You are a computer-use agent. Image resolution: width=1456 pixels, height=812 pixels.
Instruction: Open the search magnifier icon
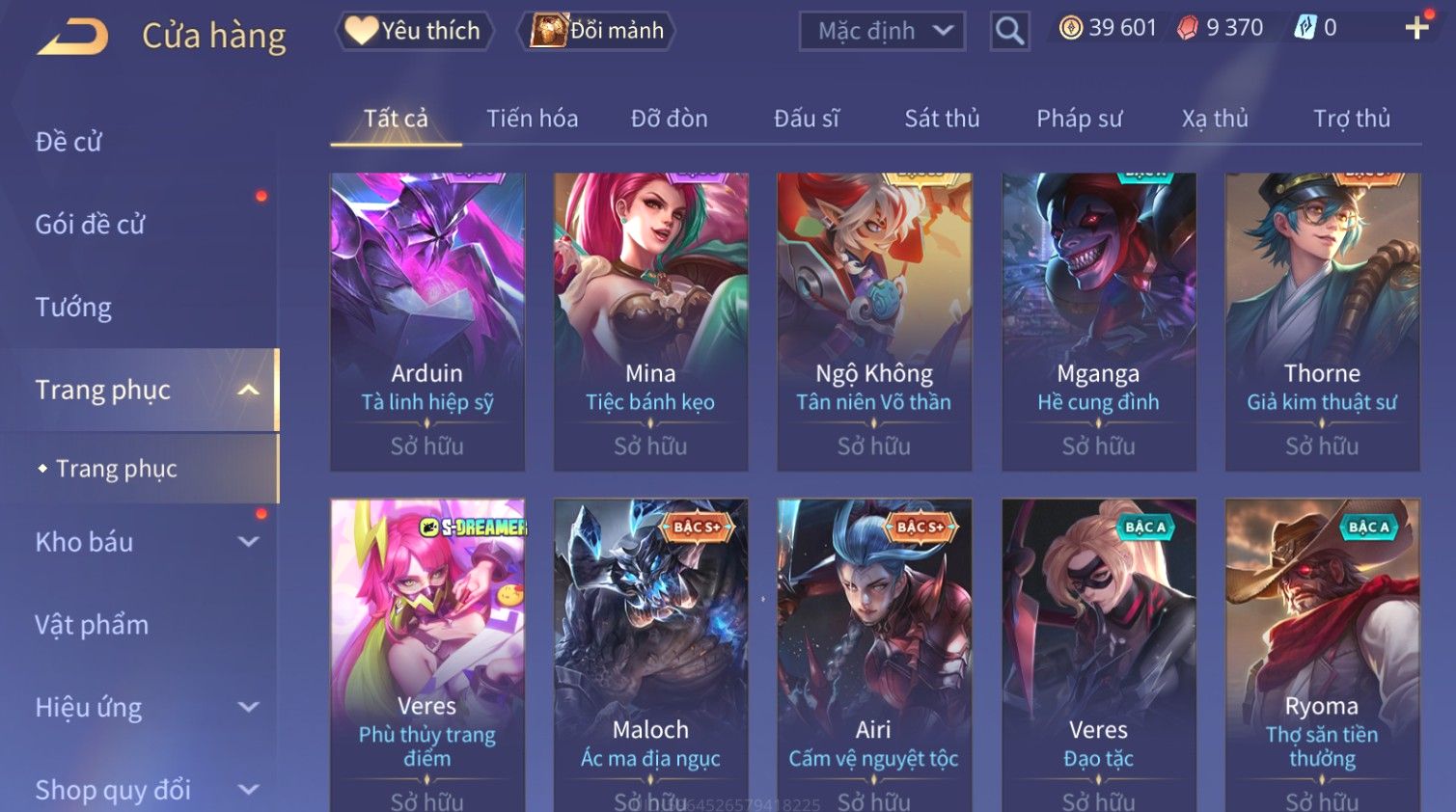coord(1009,32)
